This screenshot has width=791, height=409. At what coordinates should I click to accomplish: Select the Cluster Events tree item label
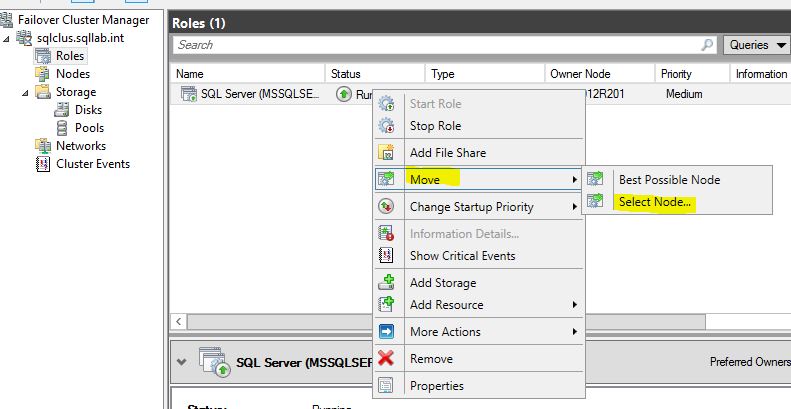click(x=93, y=164)
